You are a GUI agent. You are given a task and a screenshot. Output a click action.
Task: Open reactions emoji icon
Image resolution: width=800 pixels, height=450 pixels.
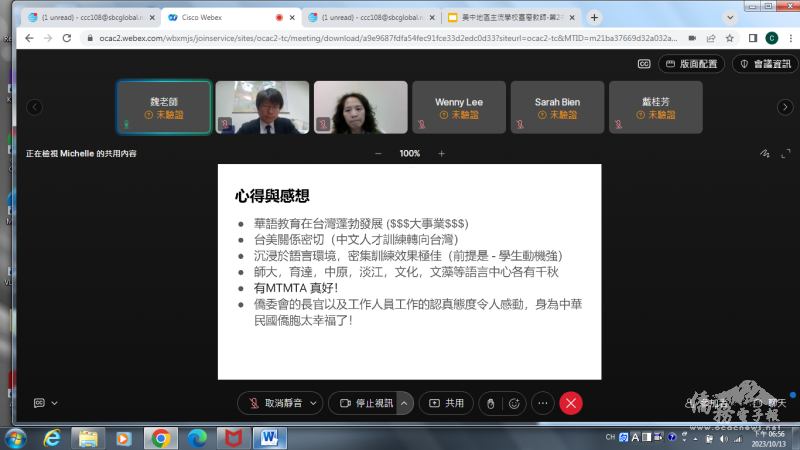coord(514,404)
